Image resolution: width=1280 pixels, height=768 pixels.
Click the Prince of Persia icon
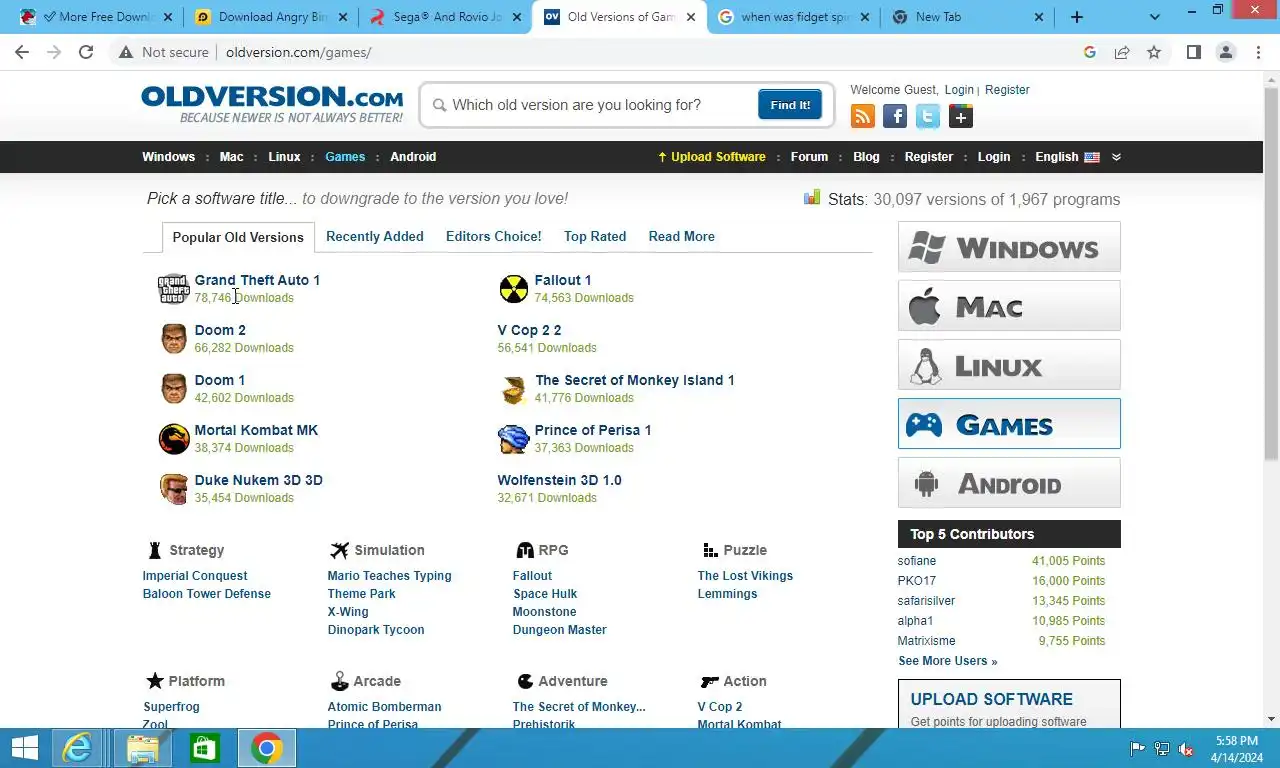[513, 439]
